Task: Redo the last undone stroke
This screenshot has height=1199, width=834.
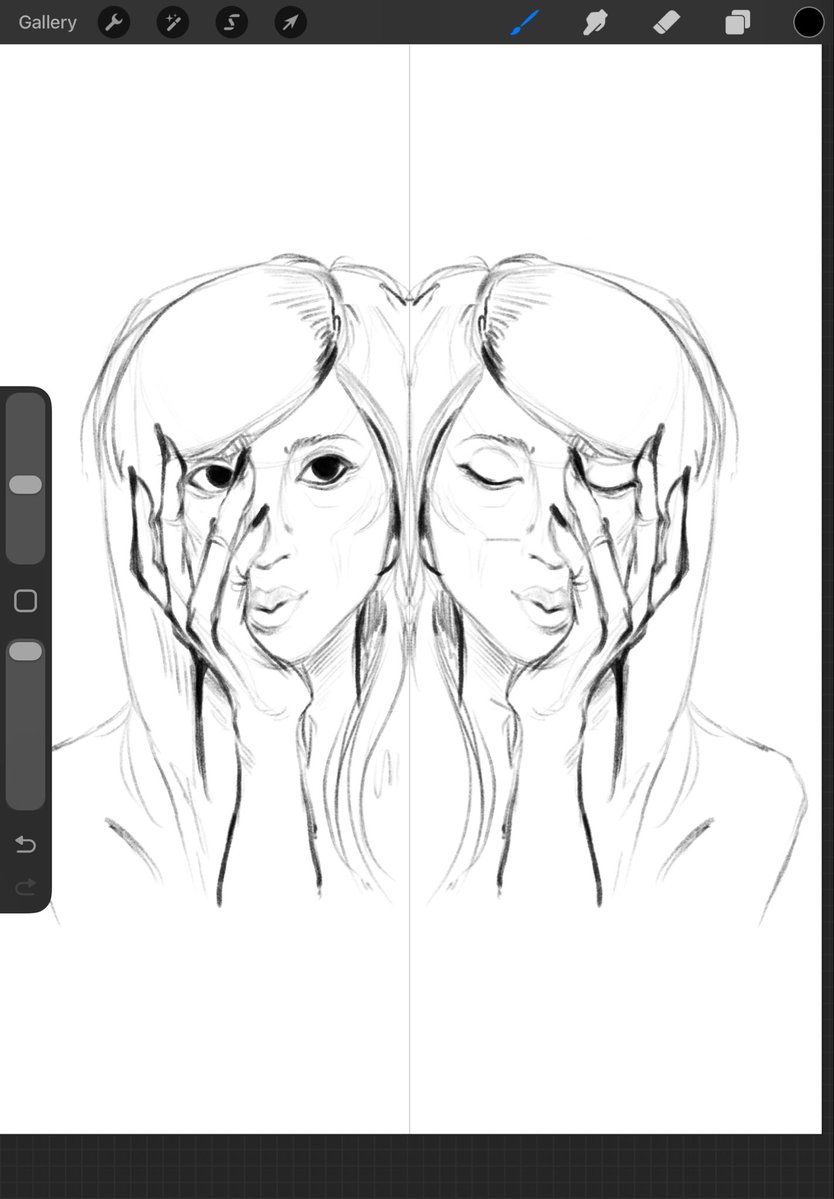Action: point(25,887)
